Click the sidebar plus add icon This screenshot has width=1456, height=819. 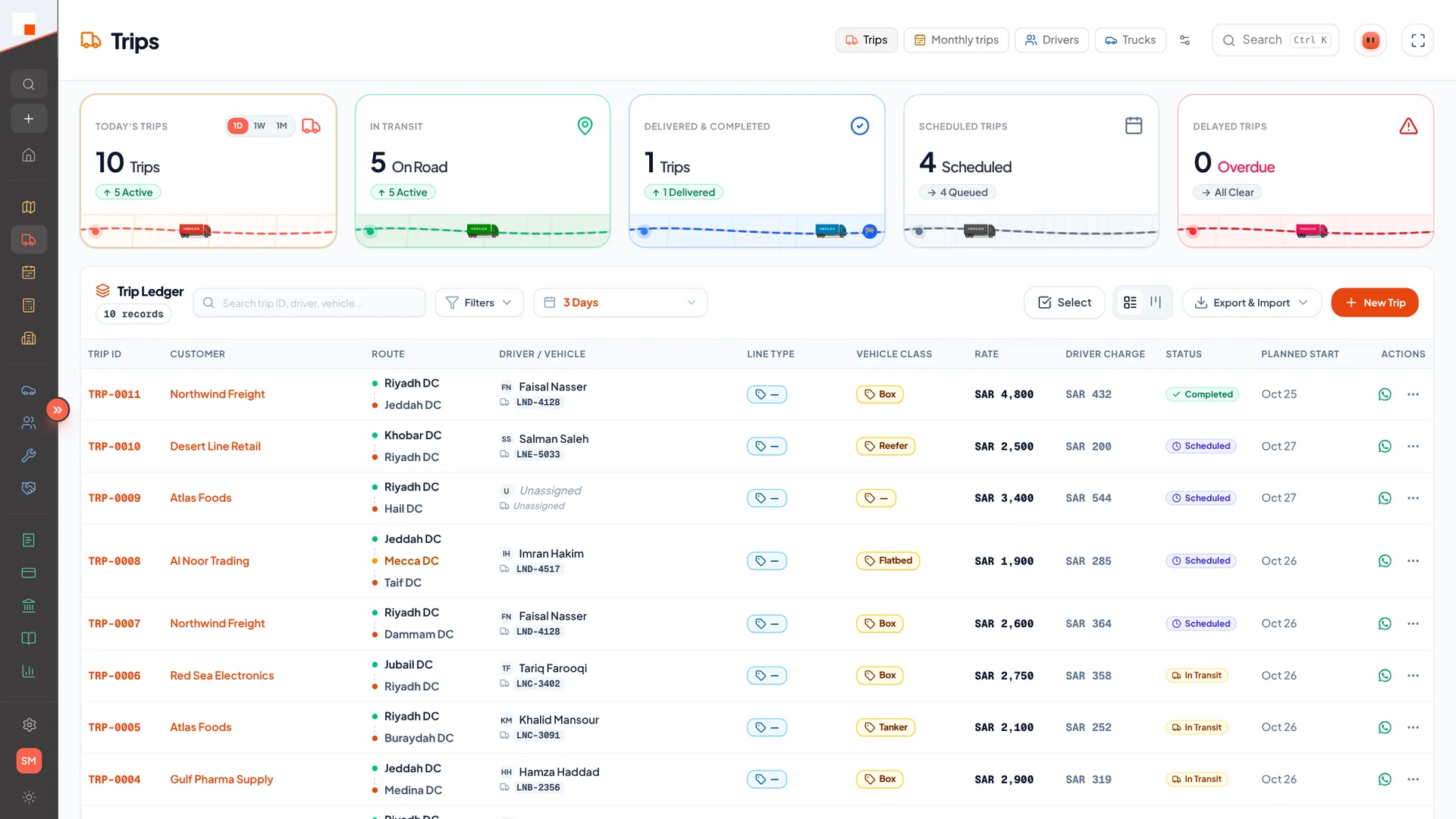tap(29, 119)
